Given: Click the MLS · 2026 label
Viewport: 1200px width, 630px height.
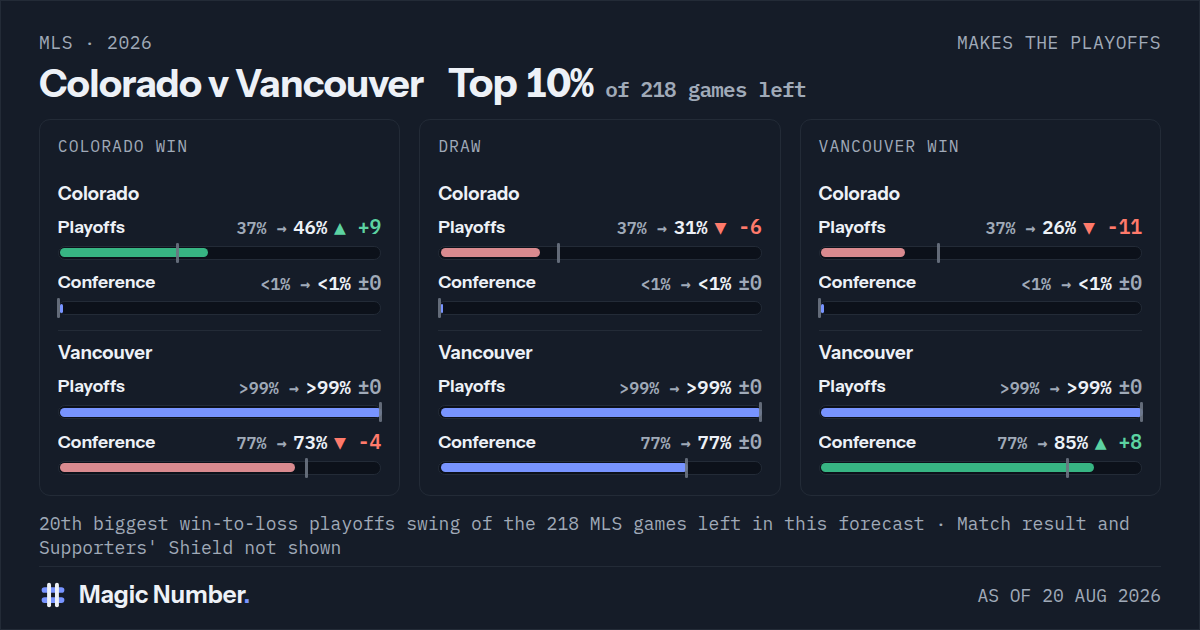Looking at the screenshot, I should click(96, 43).
